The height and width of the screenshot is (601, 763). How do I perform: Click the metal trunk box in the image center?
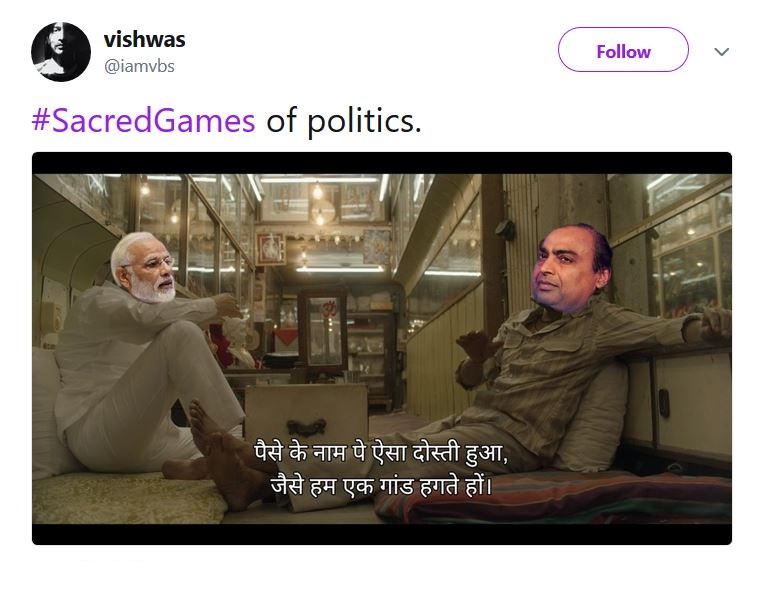pos(306,415)
